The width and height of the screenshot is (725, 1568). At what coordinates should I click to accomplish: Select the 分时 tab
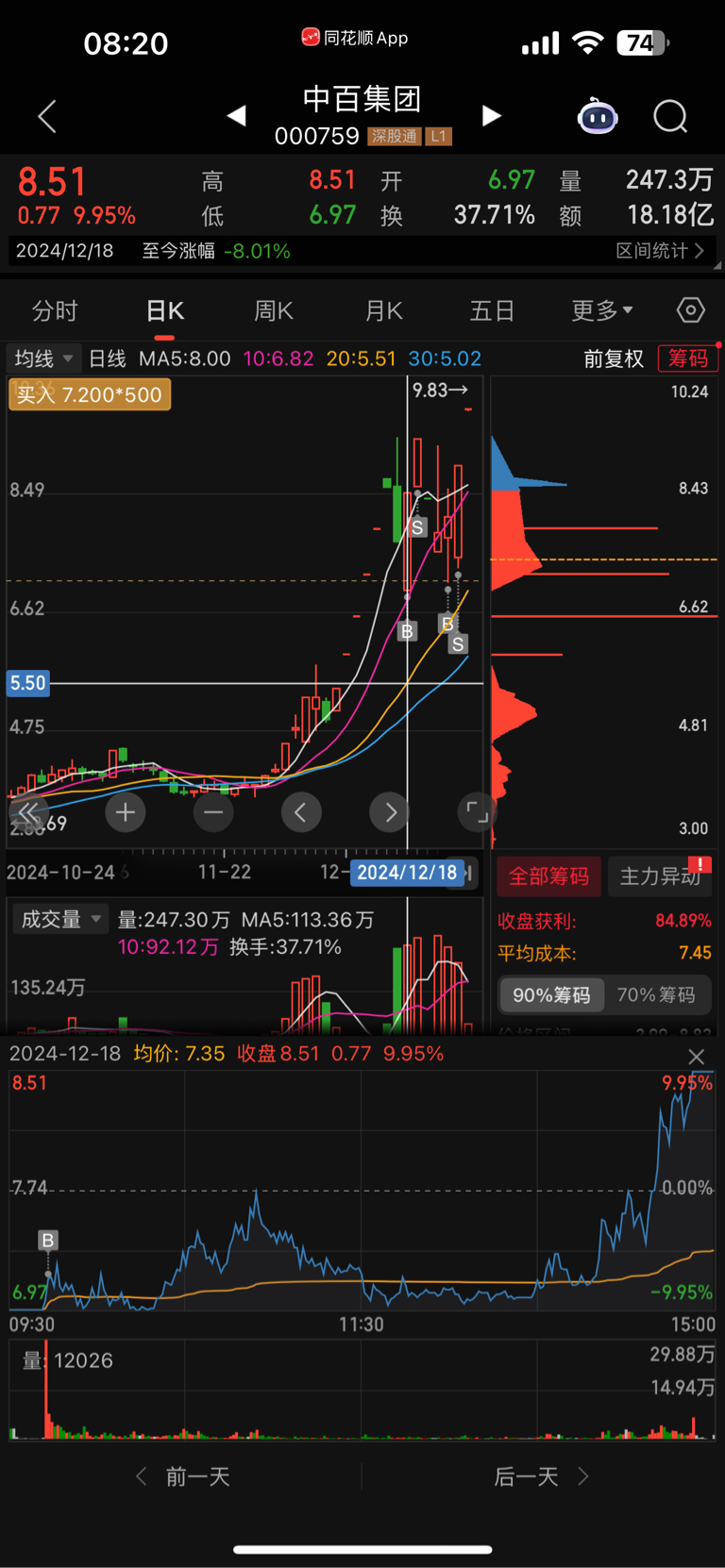55,311
